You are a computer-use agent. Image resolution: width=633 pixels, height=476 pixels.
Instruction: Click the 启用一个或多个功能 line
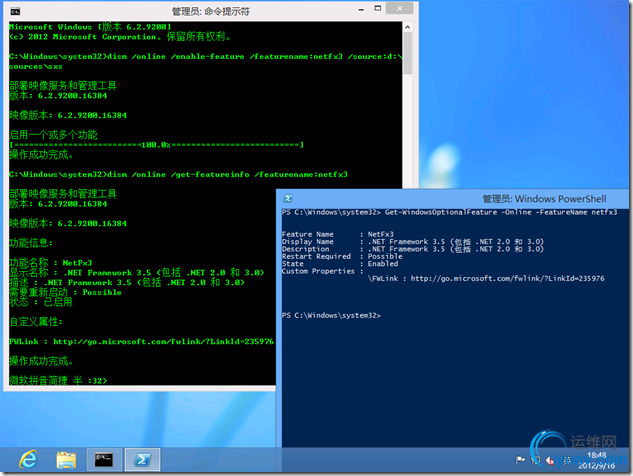pyautogui.click(x=53, y=134)
